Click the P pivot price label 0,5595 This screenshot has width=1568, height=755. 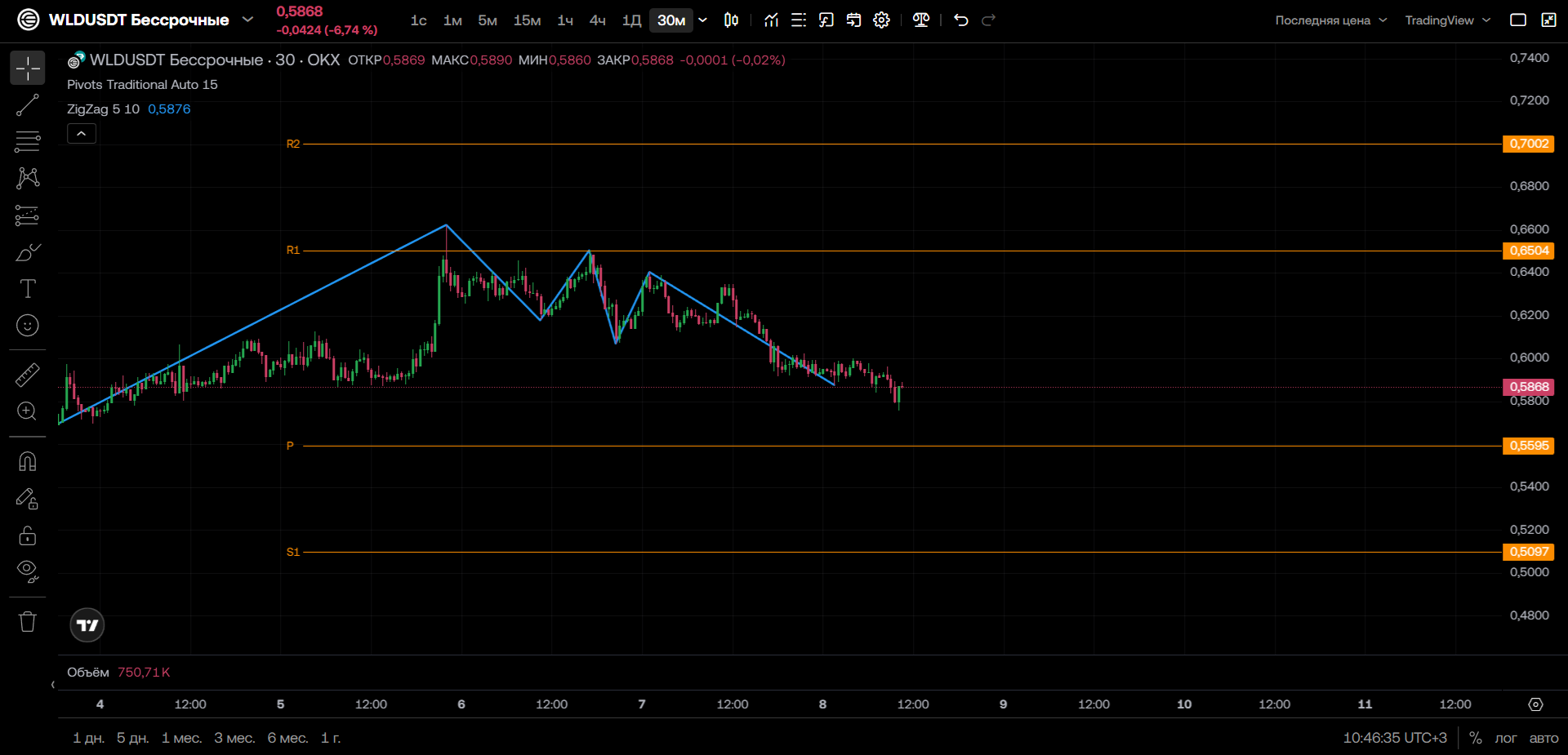(x=1528, y=446)
